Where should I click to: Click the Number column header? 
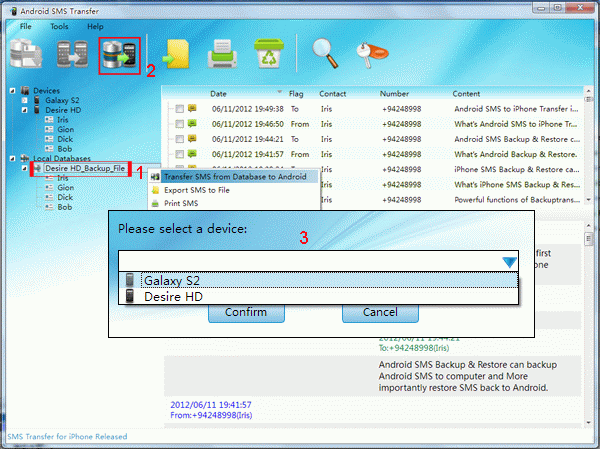click(x=394, y=94)
